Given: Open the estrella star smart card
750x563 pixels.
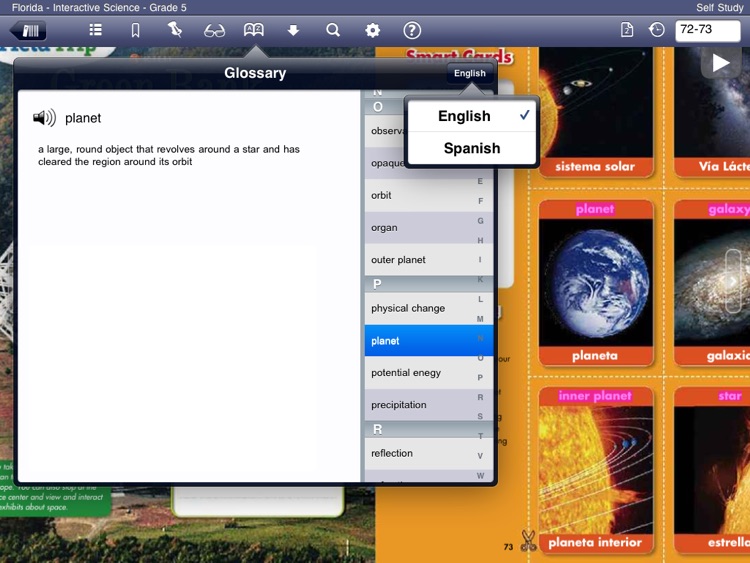Looking at the screenshot, I should coord(712,471).
